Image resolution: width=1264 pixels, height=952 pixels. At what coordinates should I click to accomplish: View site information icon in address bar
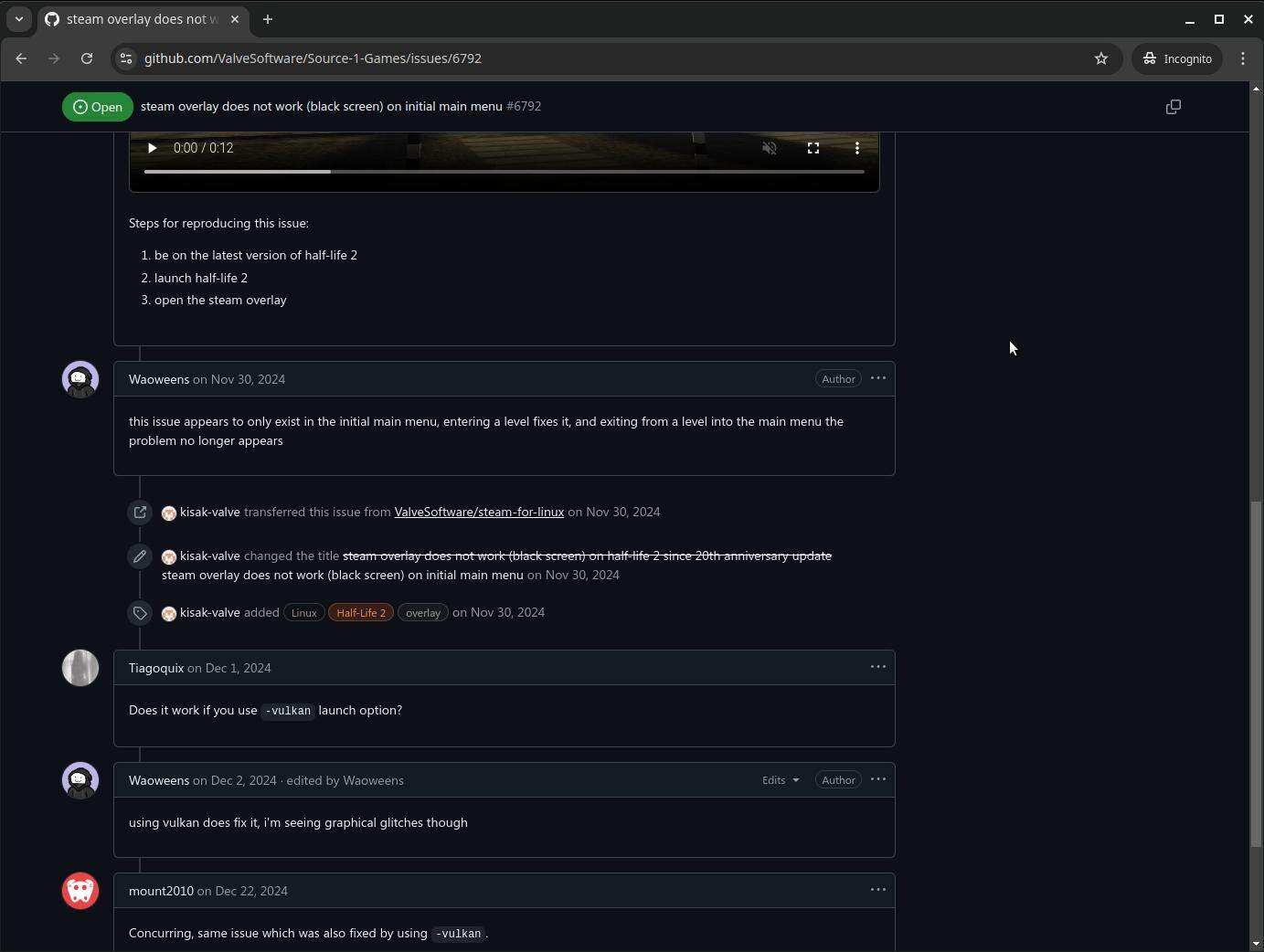click(126, 58)
